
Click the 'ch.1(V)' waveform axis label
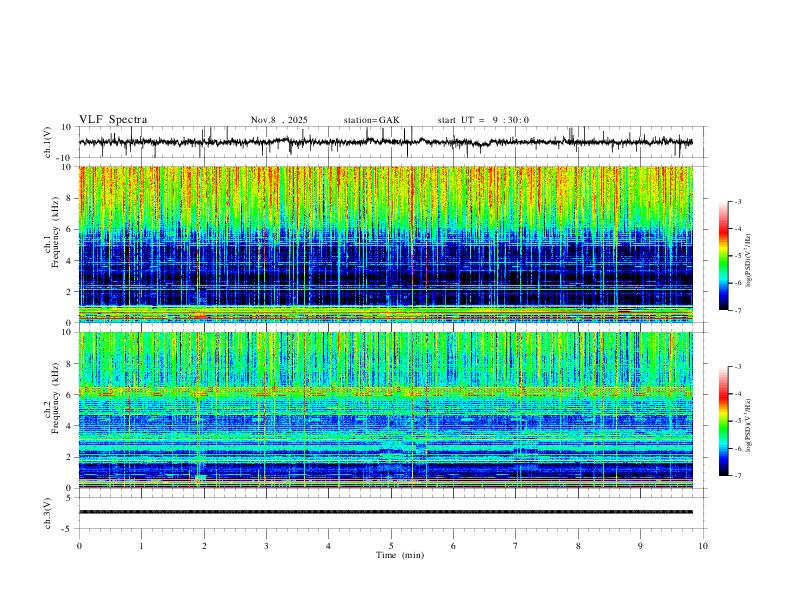coord(48,142)
